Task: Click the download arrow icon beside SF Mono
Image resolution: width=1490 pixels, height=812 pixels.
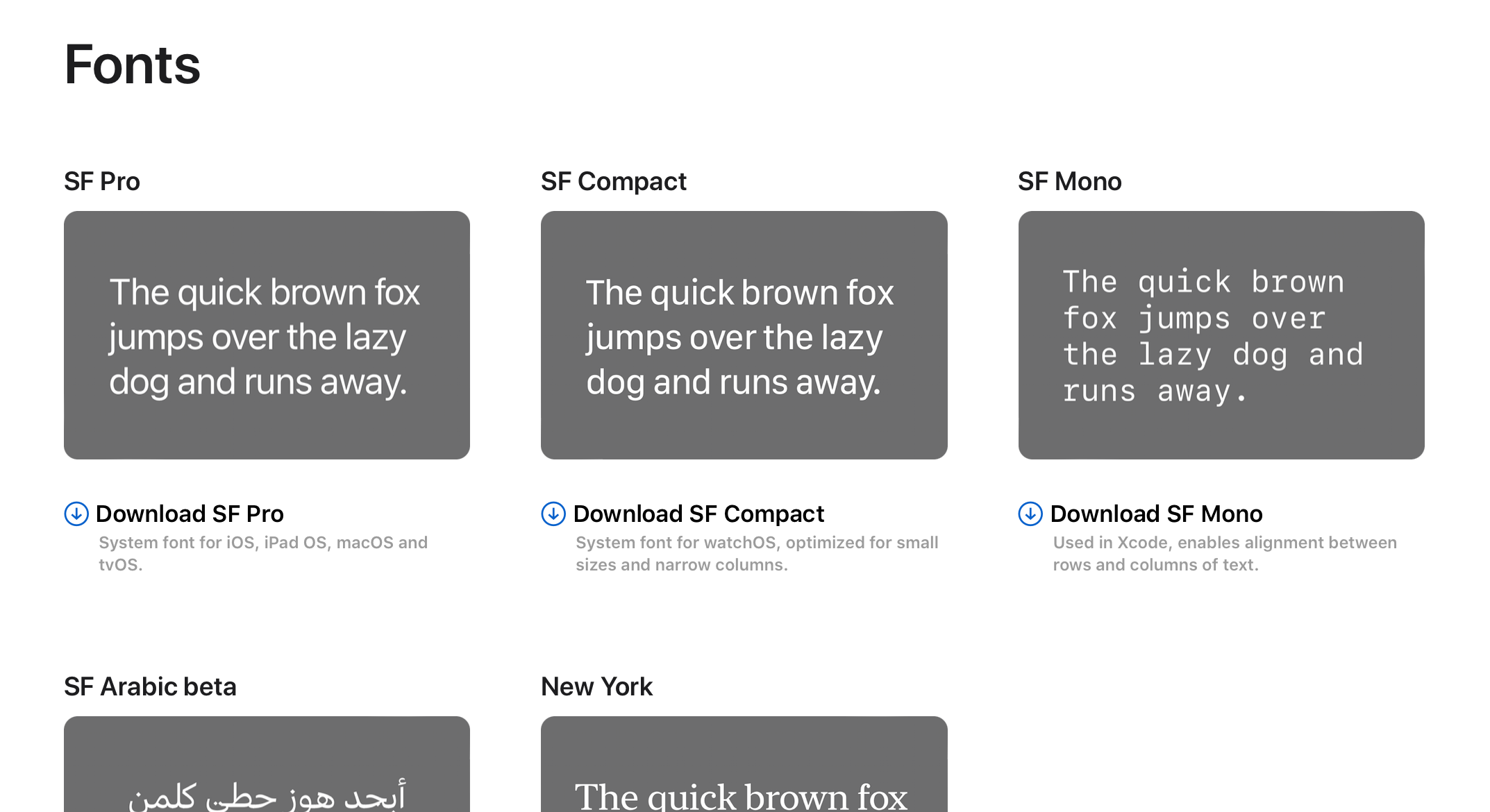Action: [x=1030, y=514]
